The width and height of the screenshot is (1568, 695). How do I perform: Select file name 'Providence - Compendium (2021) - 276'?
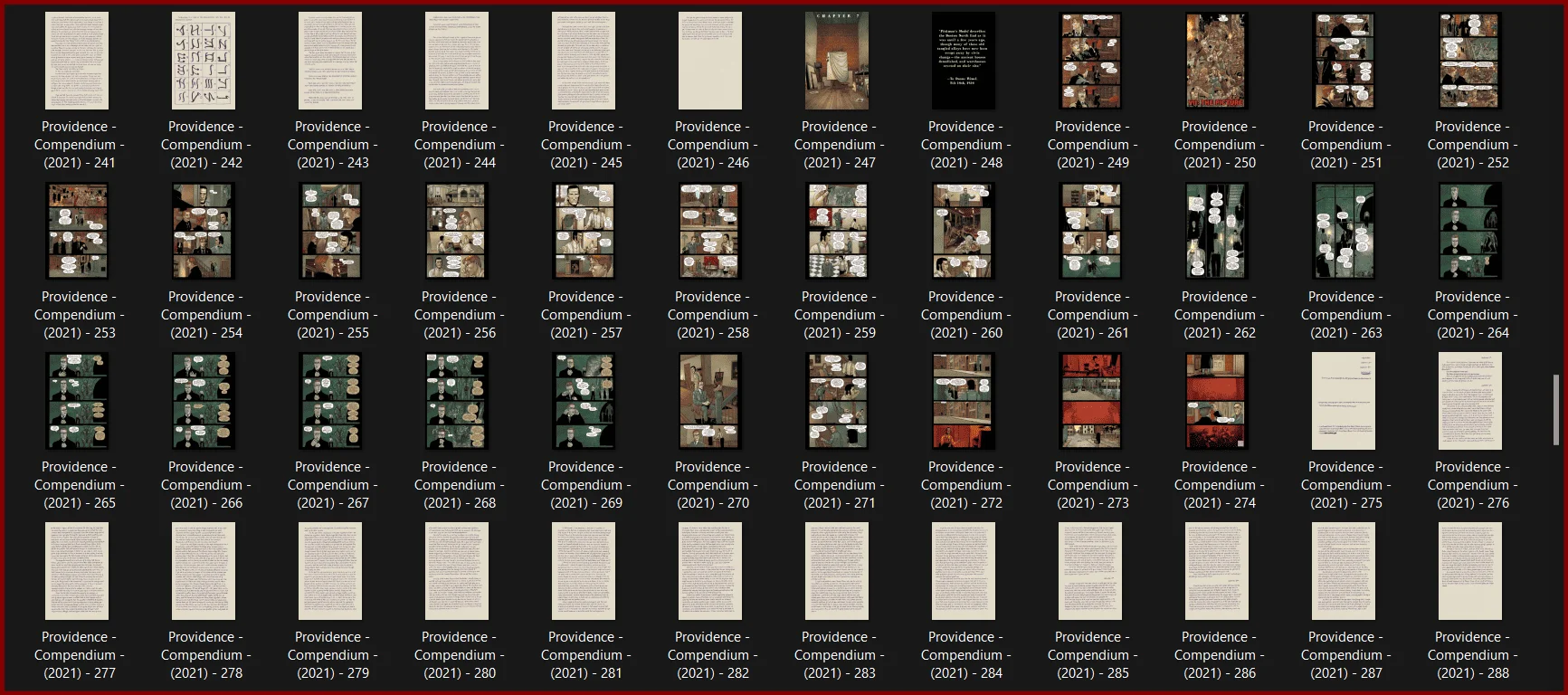pyautogui.click(x=1473, y=485)
